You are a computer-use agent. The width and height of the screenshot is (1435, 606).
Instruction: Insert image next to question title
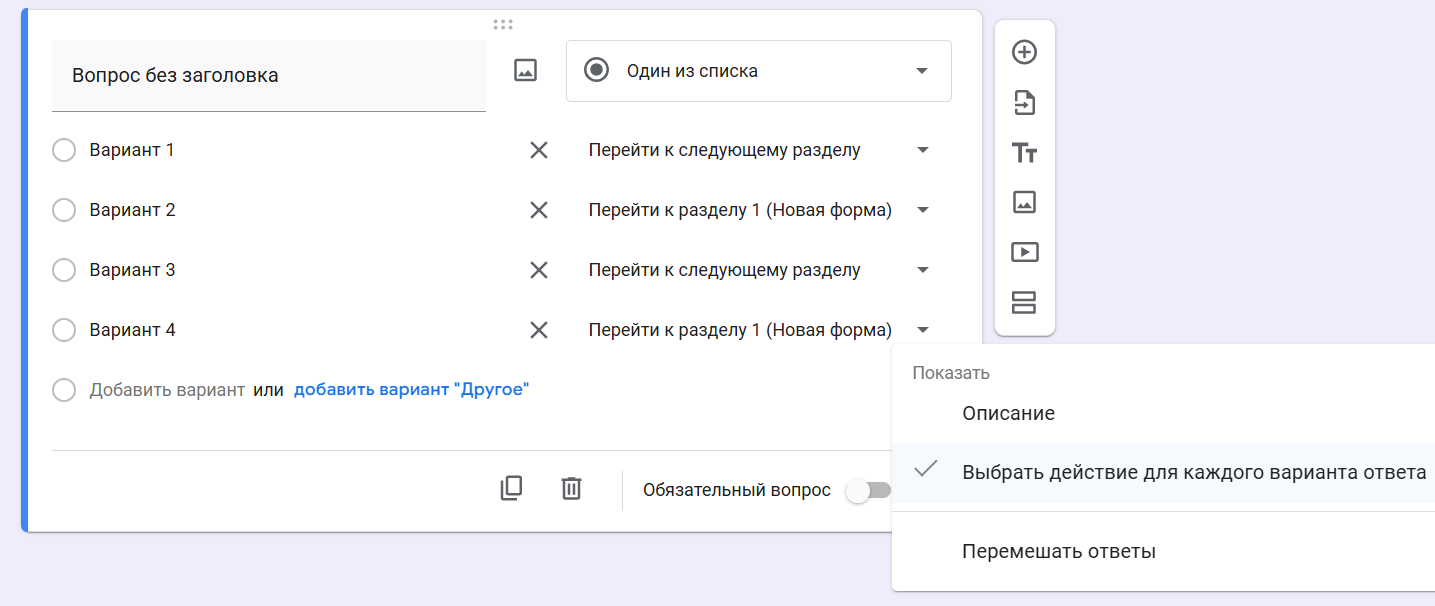(525, 70)
